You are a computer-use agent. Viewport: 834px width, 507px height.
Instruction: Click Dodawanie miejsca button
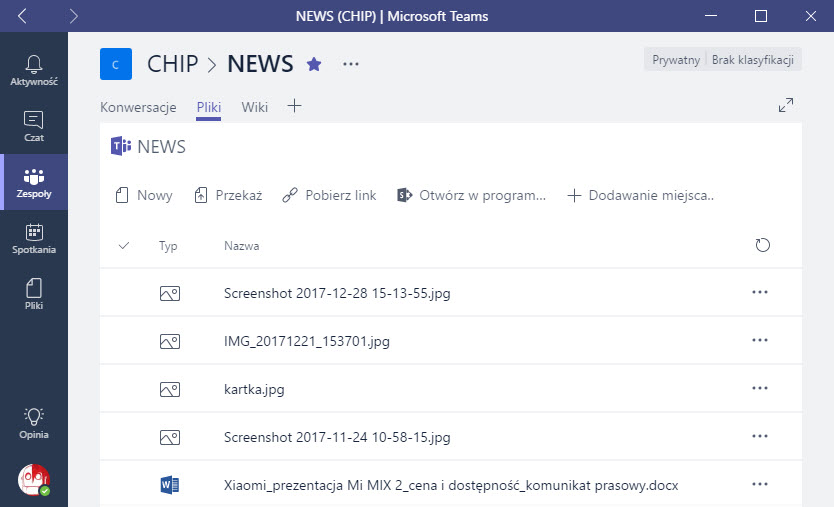pyautogui.click(x=640, y=195)
